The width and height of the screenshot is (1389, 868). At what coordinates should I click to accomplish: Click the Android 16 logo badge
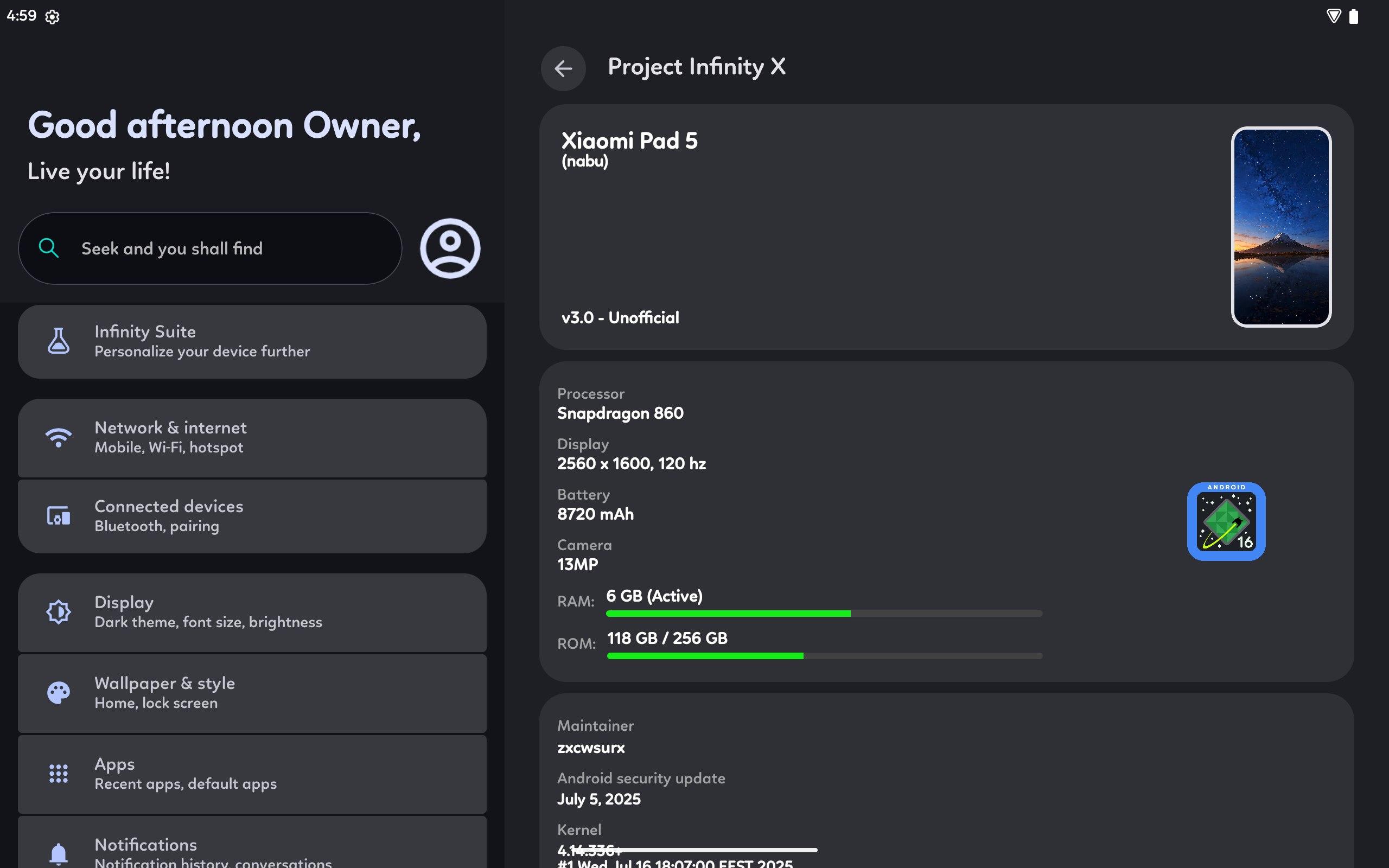[x=1226, y=521]
